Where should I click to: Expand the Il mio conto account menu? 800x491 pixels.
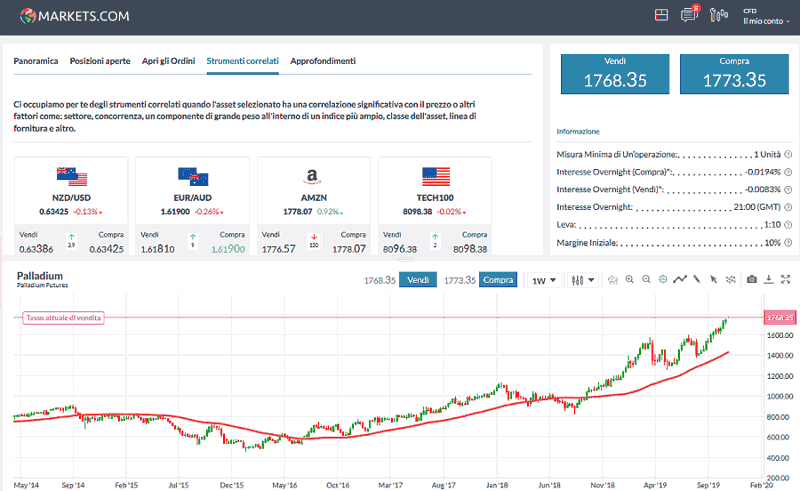(767, 20)
